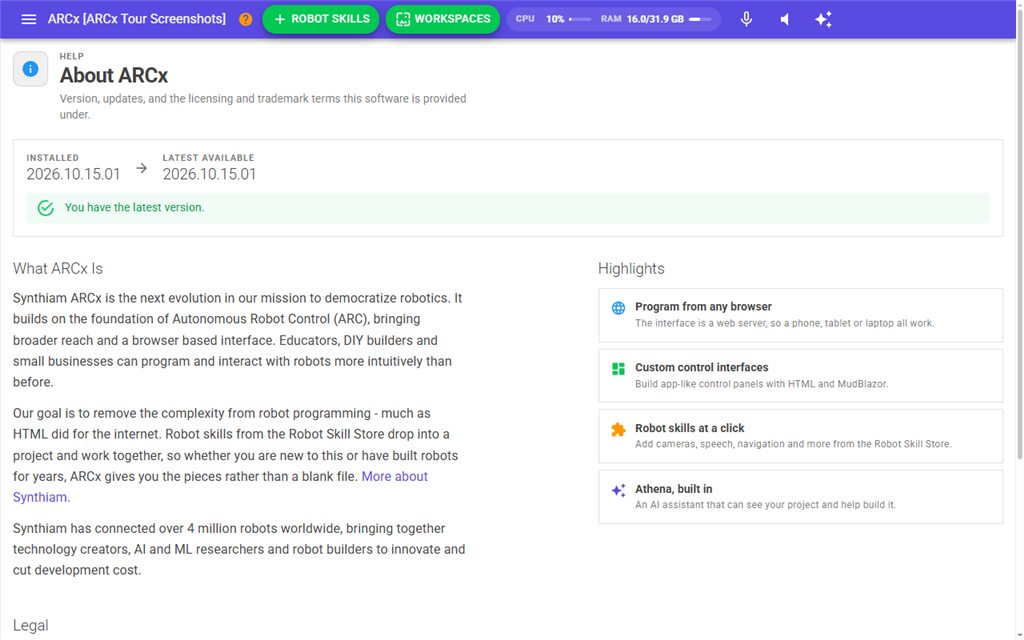Open Athena AI assistant sparkle icon in top bar
This screenshot has width=1024, height=640.
(x=824, y=19)
